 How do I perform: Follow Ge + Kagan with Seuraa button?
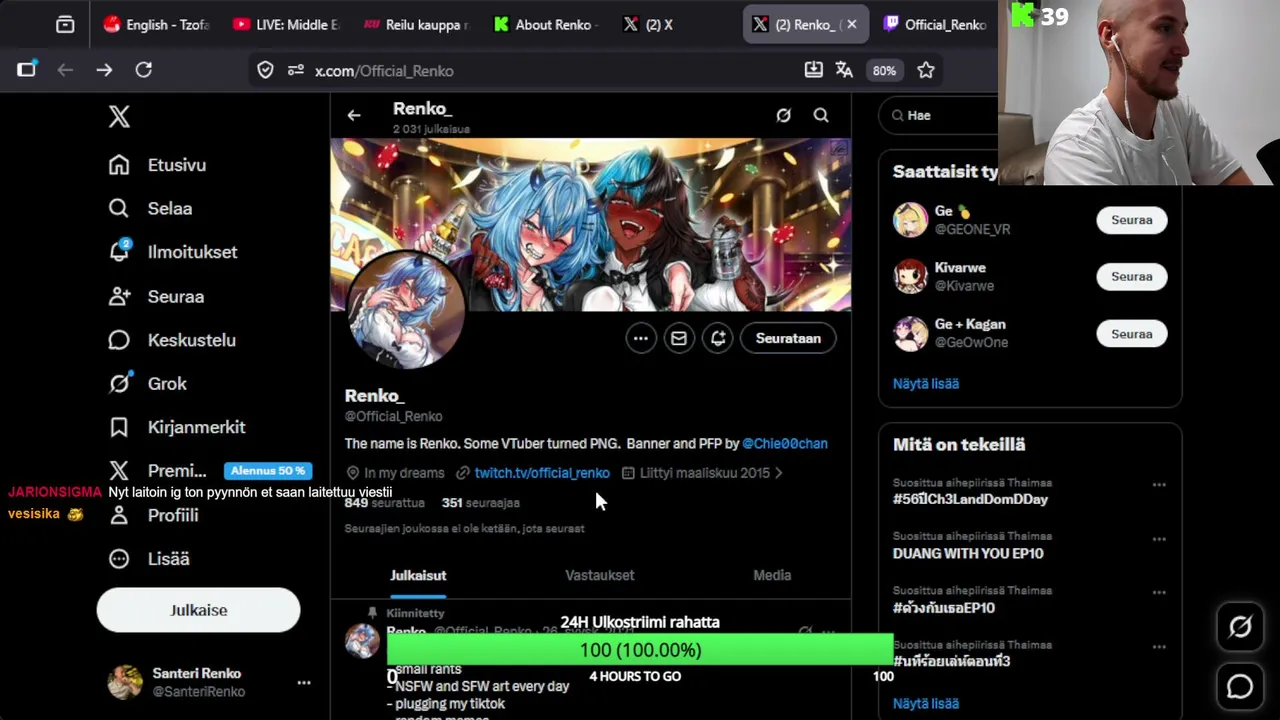pyautogui.click(x=1132, y=334)
